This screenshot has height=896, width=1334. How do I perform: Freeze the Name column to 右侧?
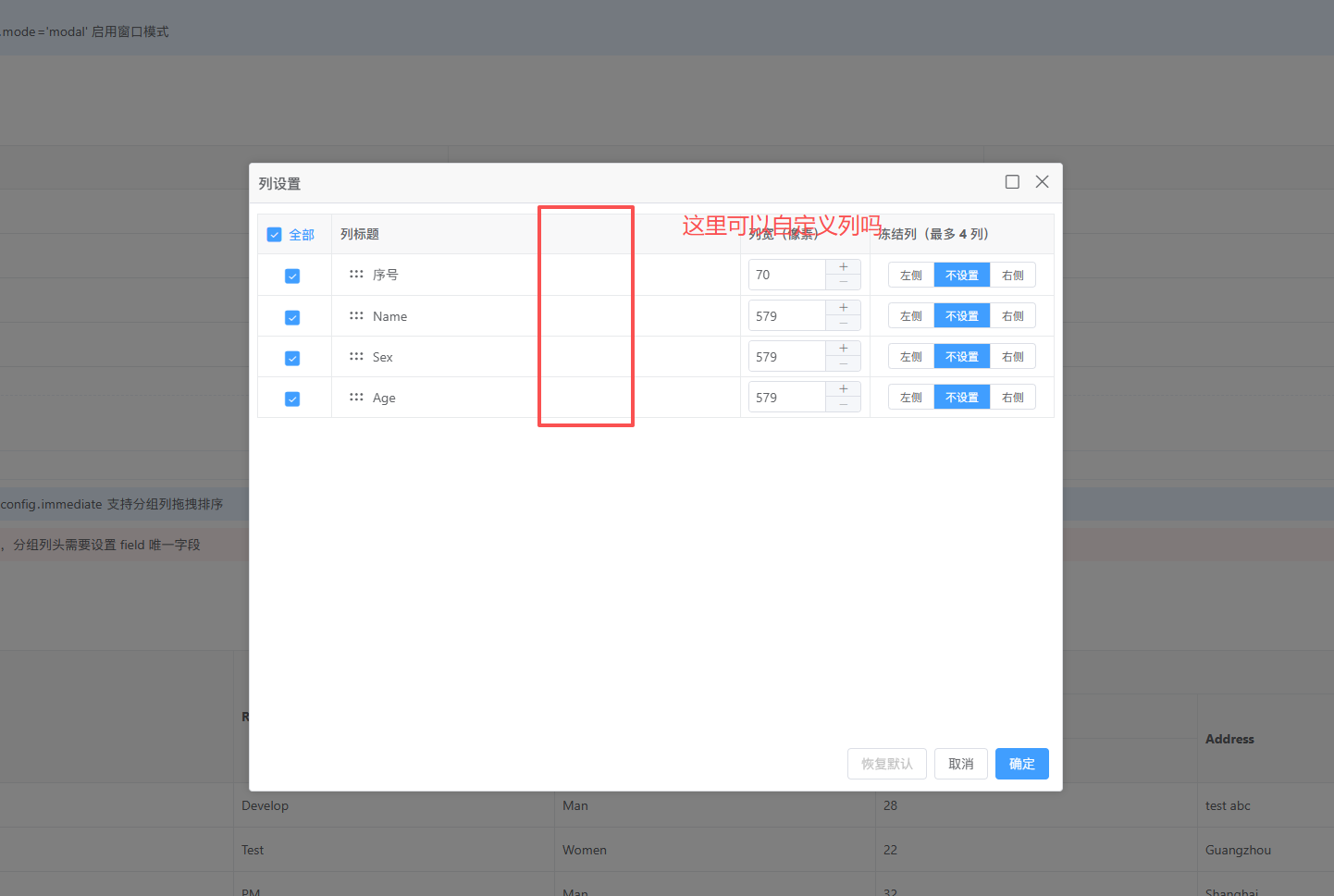click(1012, 316)
